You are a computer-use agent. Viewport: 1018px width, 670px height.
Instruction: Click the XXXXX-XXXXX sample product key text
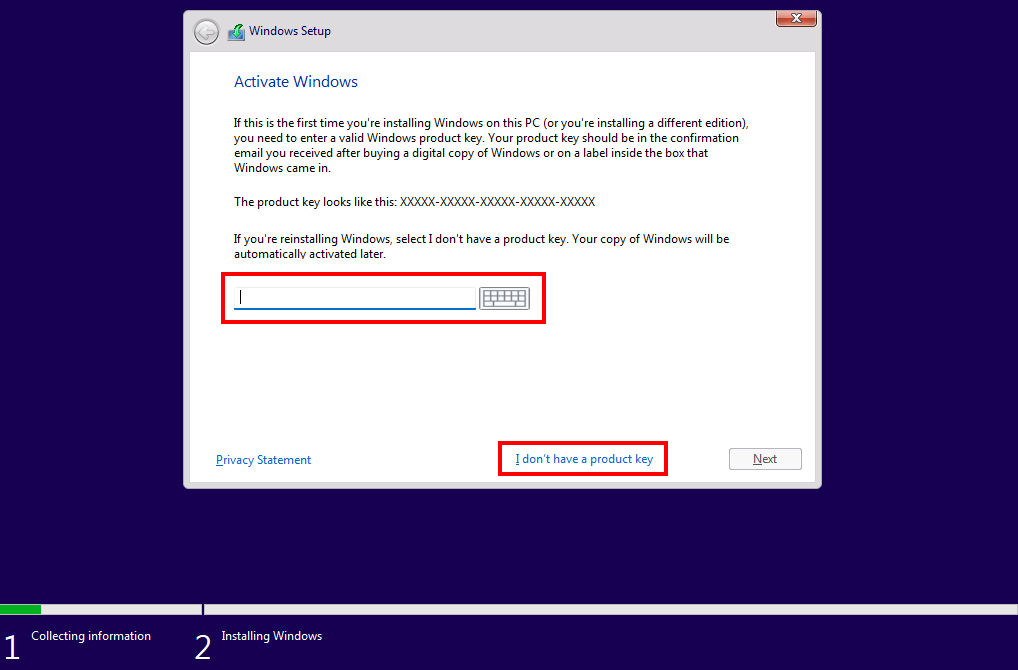[x=497, y=202]
